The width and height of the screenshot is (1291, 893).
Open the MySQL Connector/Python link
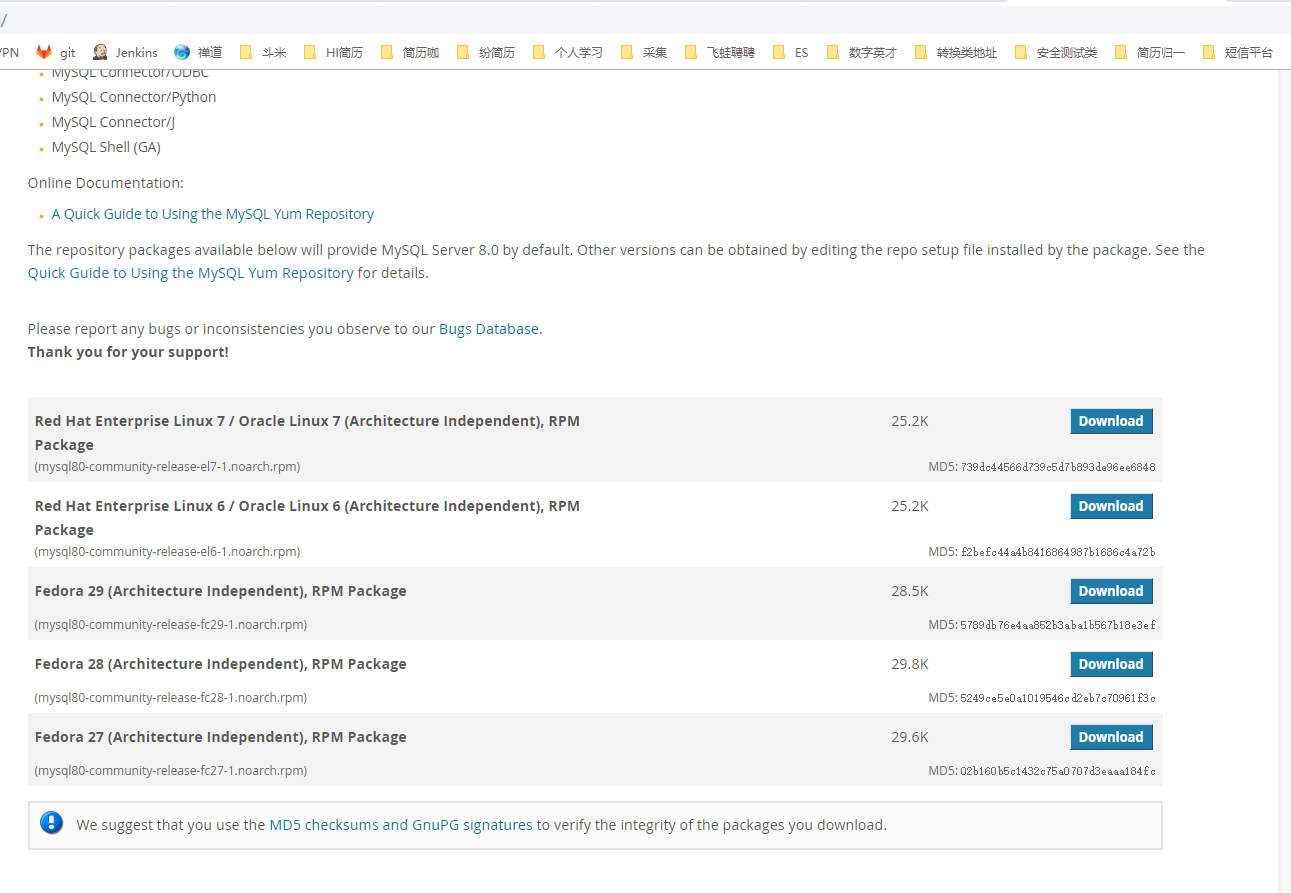(x=134, y=97)
